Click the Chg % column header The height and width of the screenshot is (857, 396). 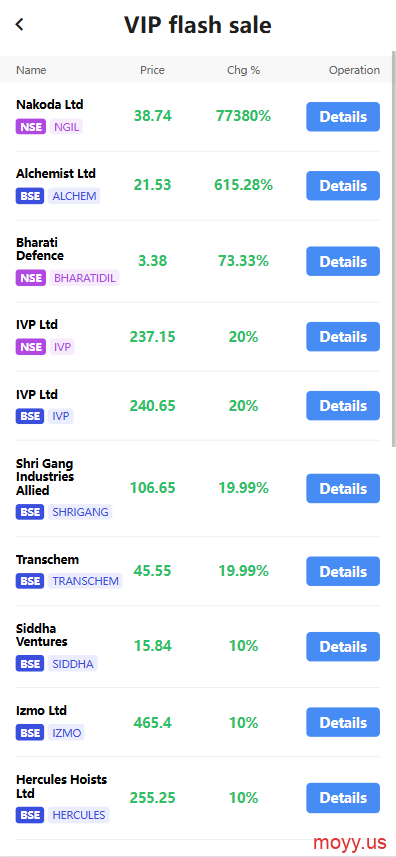pyautogui.click(x=243, y=70)
